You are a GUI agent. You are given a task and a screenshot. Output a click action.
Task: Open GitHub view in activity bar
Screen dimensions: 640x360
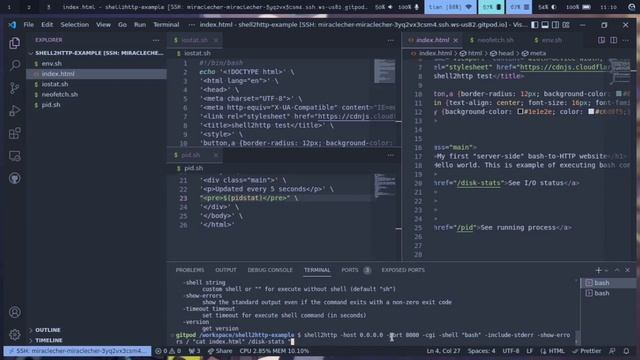tap(15, 178)
